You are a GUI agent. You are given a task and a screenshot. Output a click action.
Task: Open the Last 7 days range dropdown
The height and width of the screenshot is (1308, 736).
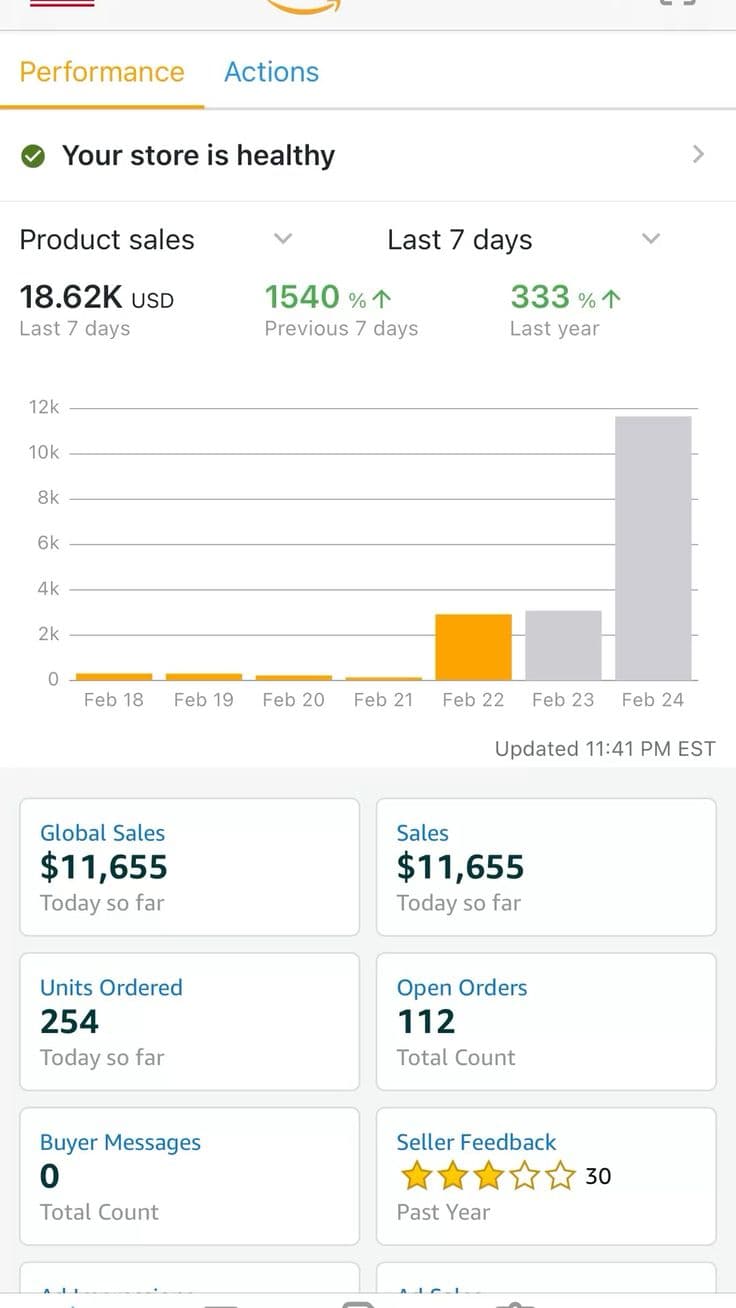tap(651, 239)
